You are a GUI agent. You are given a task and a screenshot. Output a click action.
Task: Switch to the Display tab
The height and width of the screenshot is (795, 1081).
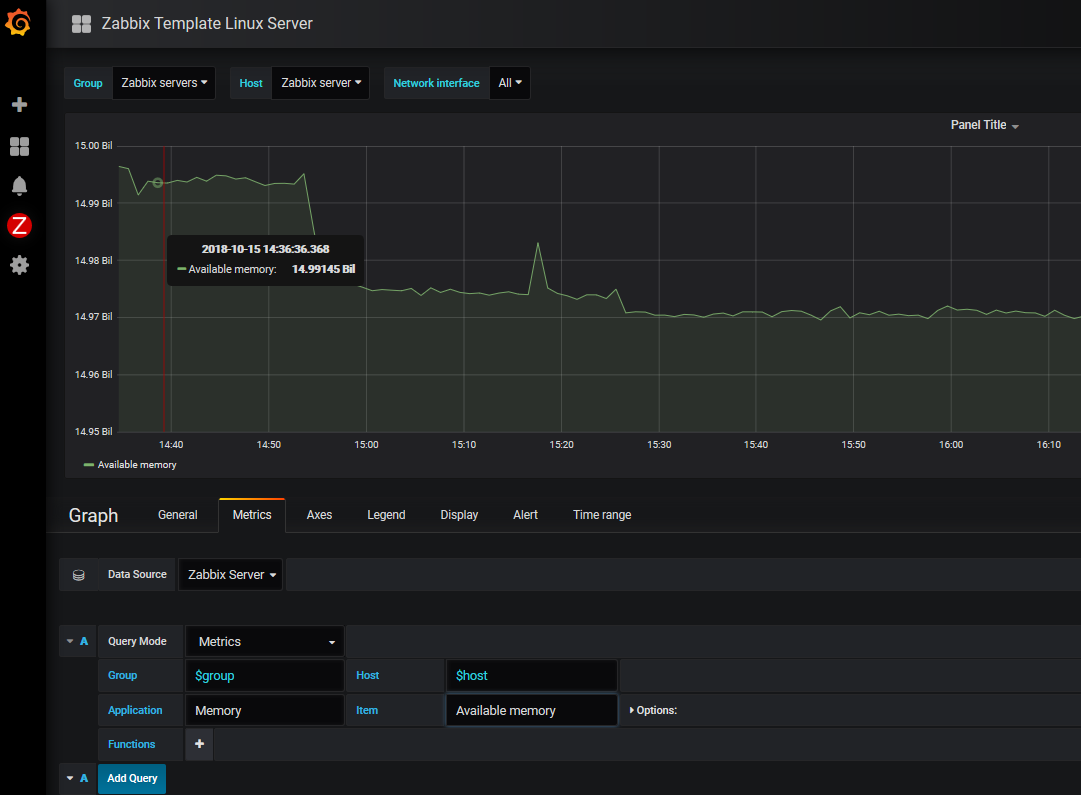pos(459,515)
